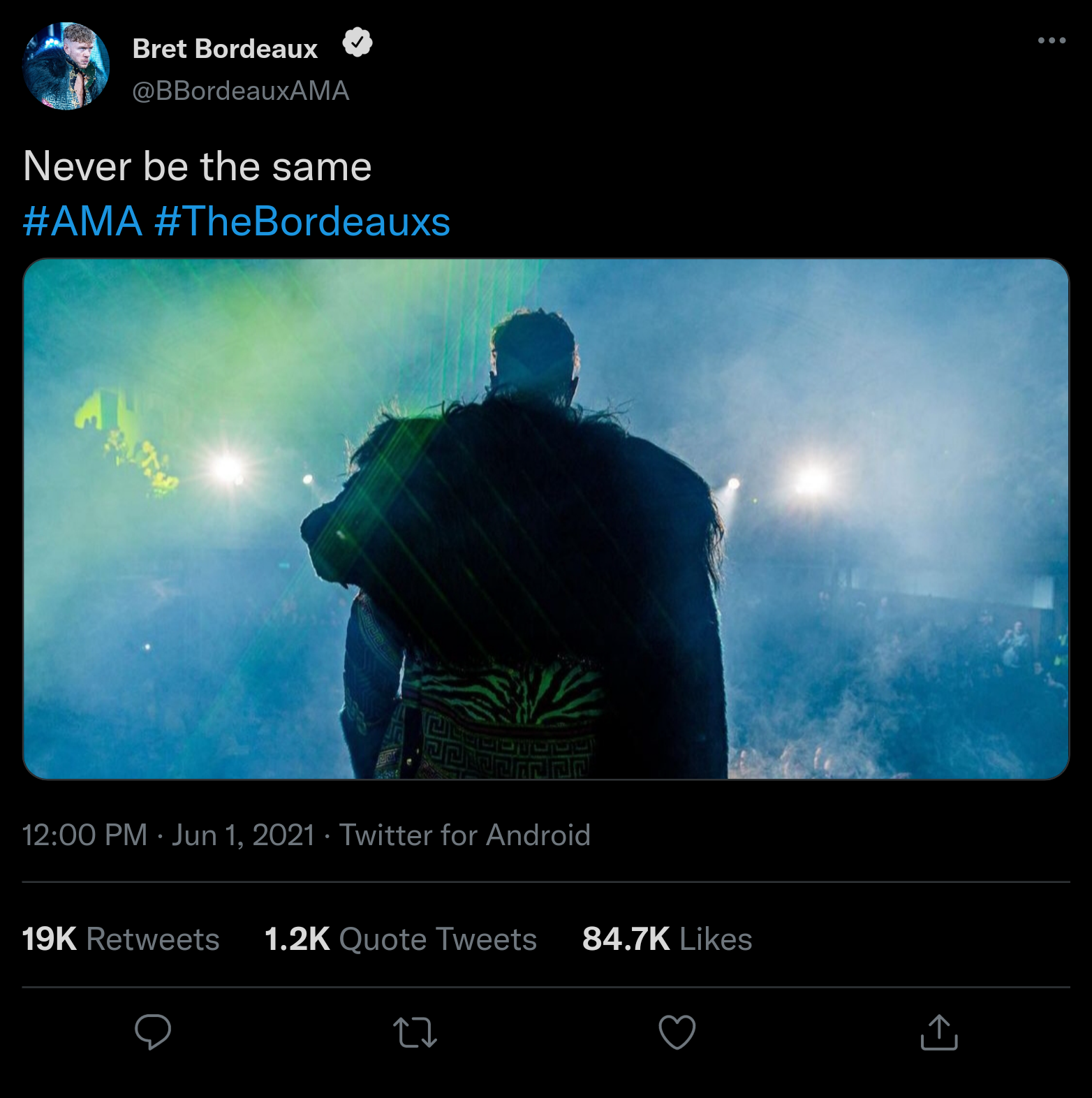Click the fur-caped silhouette in the photo
The image size is (1092, 1098).
point(531,545)
